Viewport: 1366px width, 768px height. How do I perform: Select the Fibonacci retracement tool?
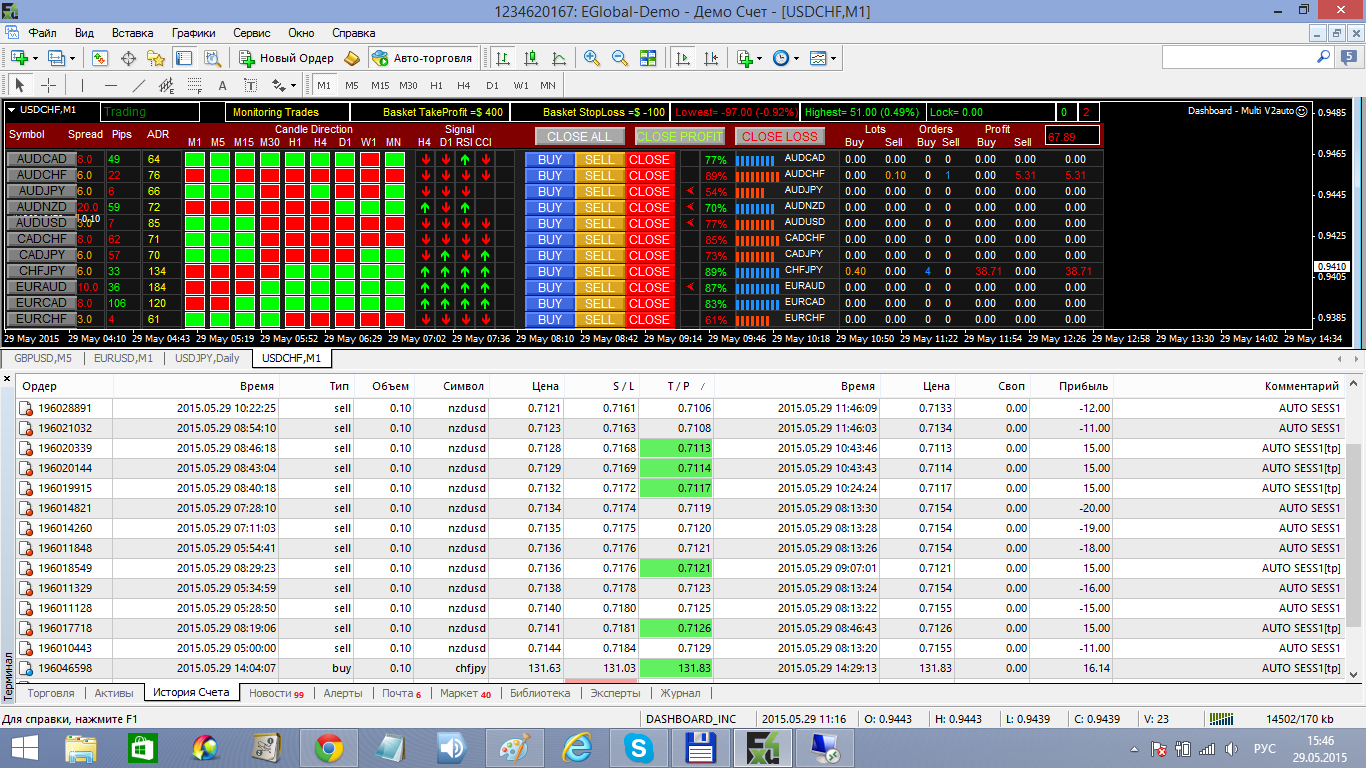point(195,85)
